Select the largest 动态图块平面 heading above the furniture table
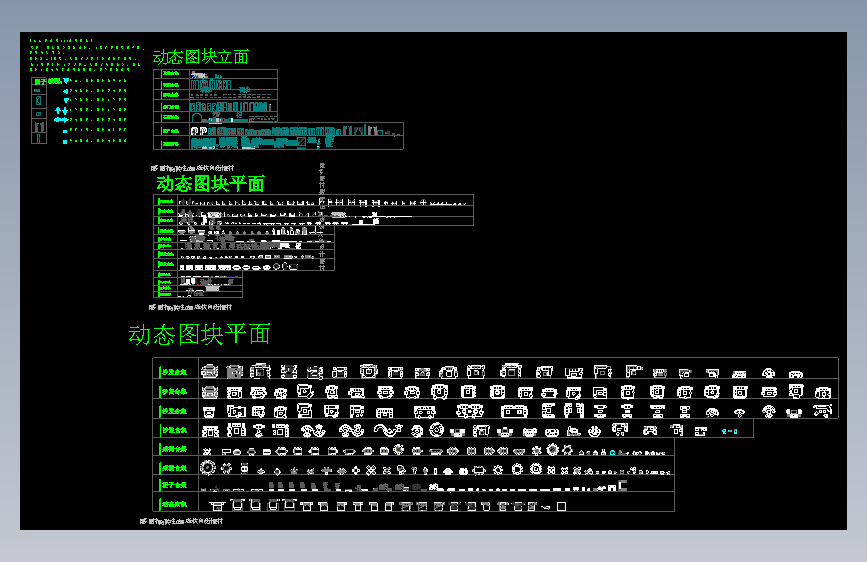The image size is (867, 562). click(199, 334)
